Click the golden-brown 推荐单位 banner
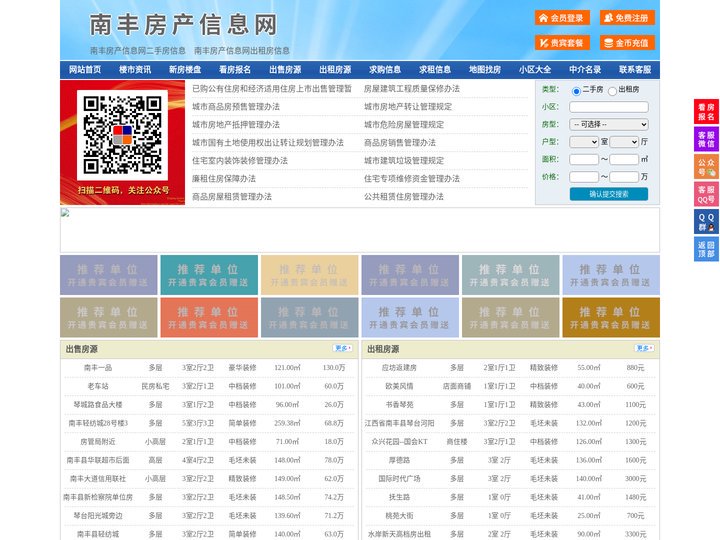This screenshot has width=720, height=540. pos(611,317)
